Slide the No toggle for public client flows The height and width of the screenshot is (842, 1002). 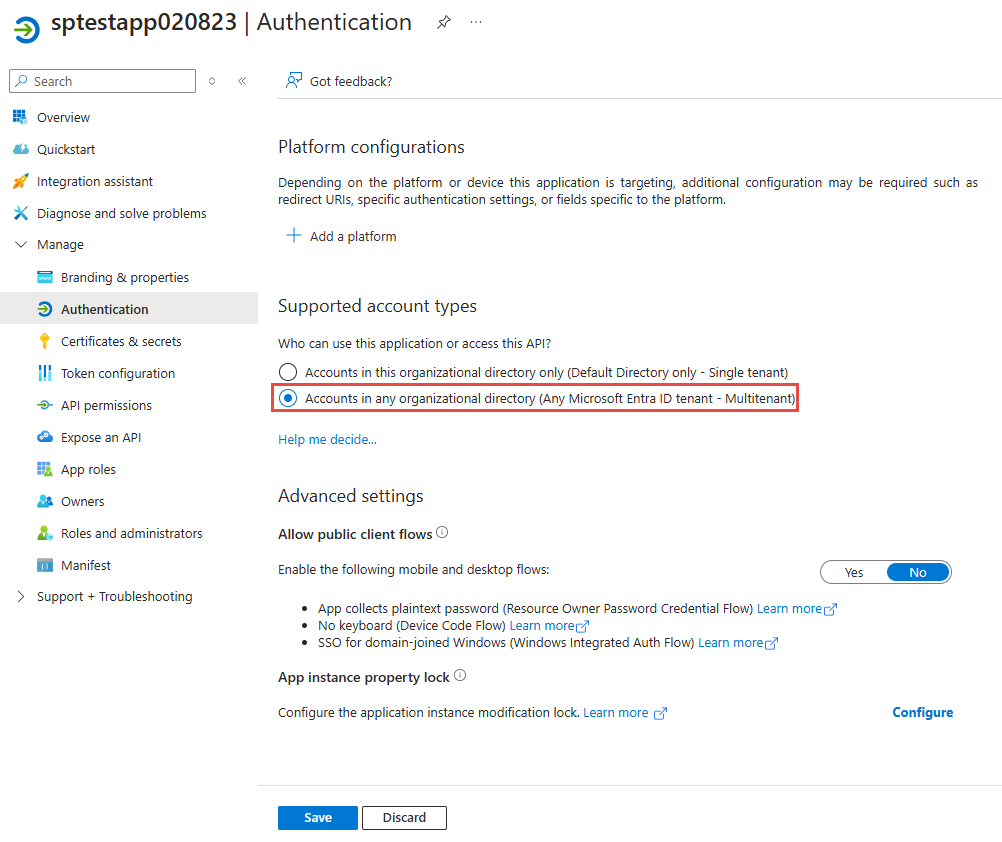point(917,571)
